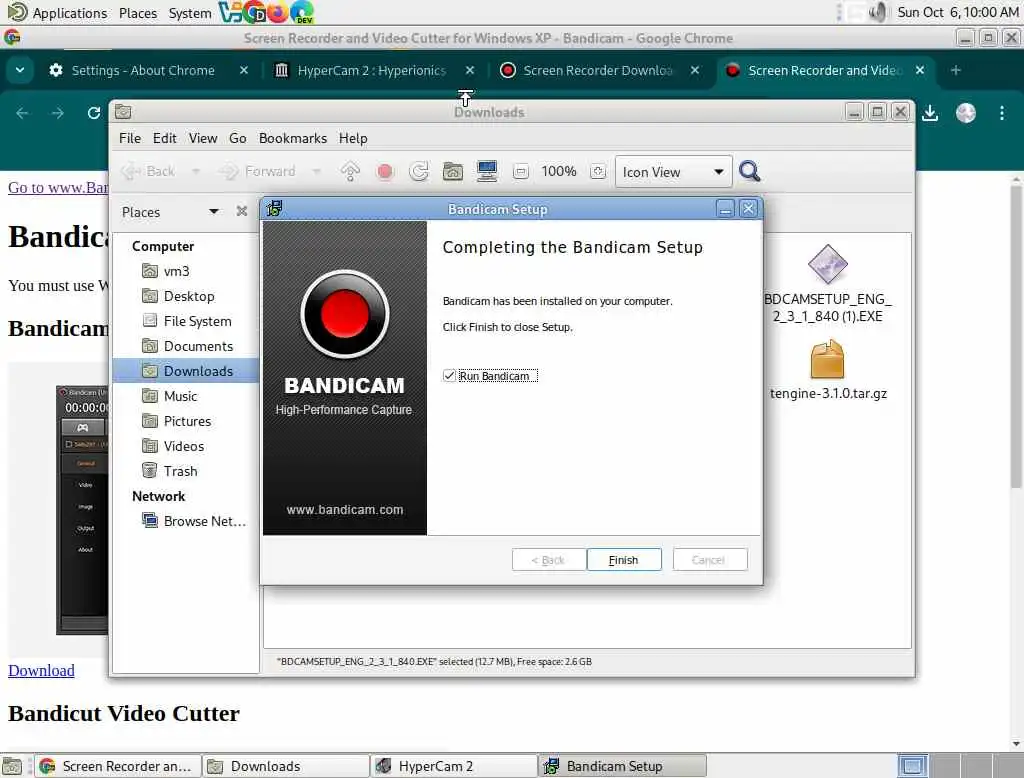Switch to HyperCam 2 taskbar item
Image resolution: width=1024 pixels, height=778 pixels.
click(x=454, y=766)
